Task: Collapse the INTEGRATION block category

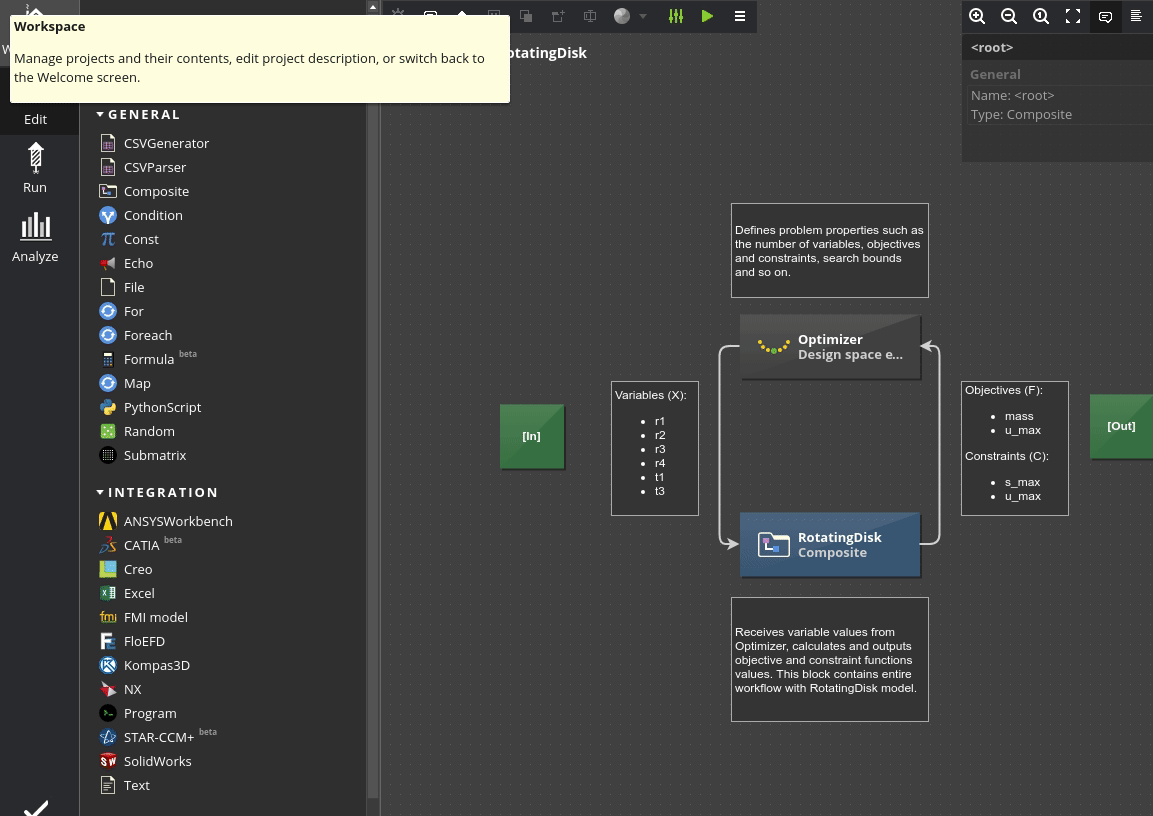Action: (100, 493)
